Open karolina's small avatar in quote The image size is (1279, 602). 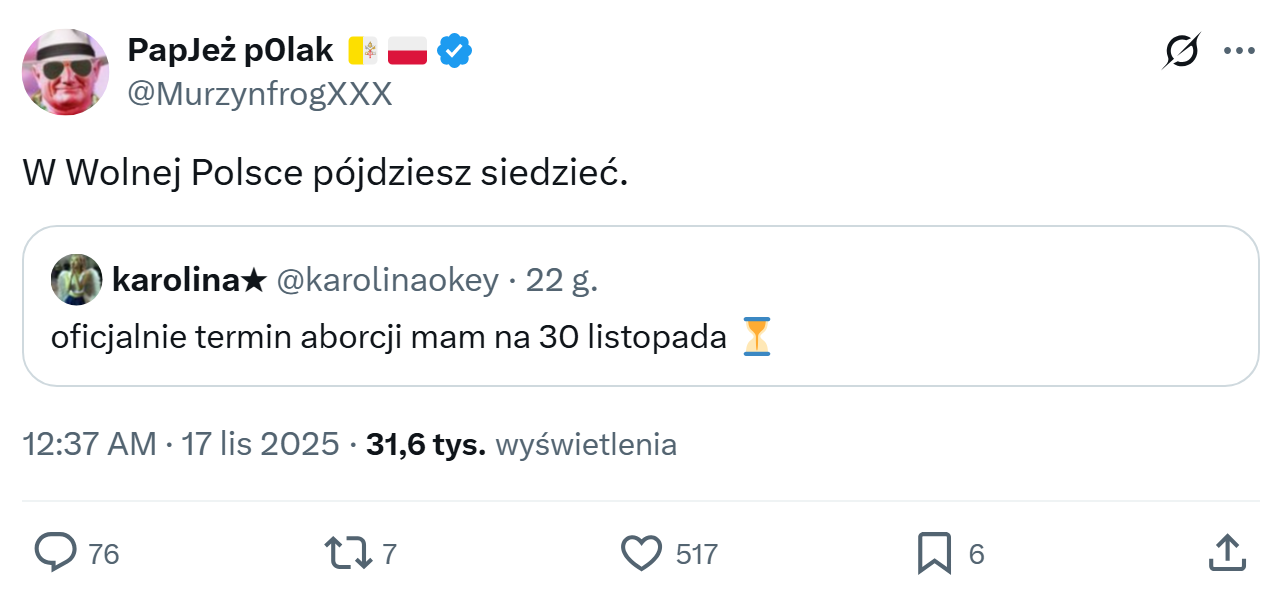coord(77,280)
